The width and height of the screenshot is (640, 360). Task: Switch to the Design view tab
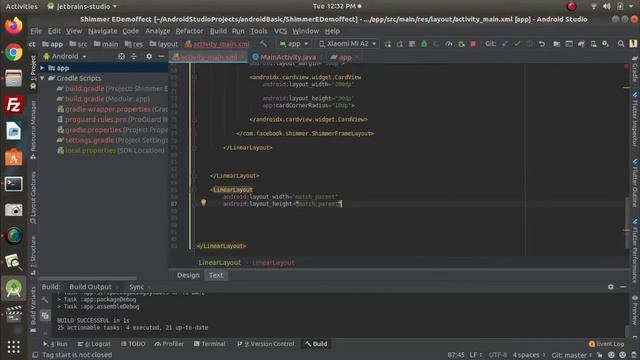pyautogui.click(x=188, y=275)
